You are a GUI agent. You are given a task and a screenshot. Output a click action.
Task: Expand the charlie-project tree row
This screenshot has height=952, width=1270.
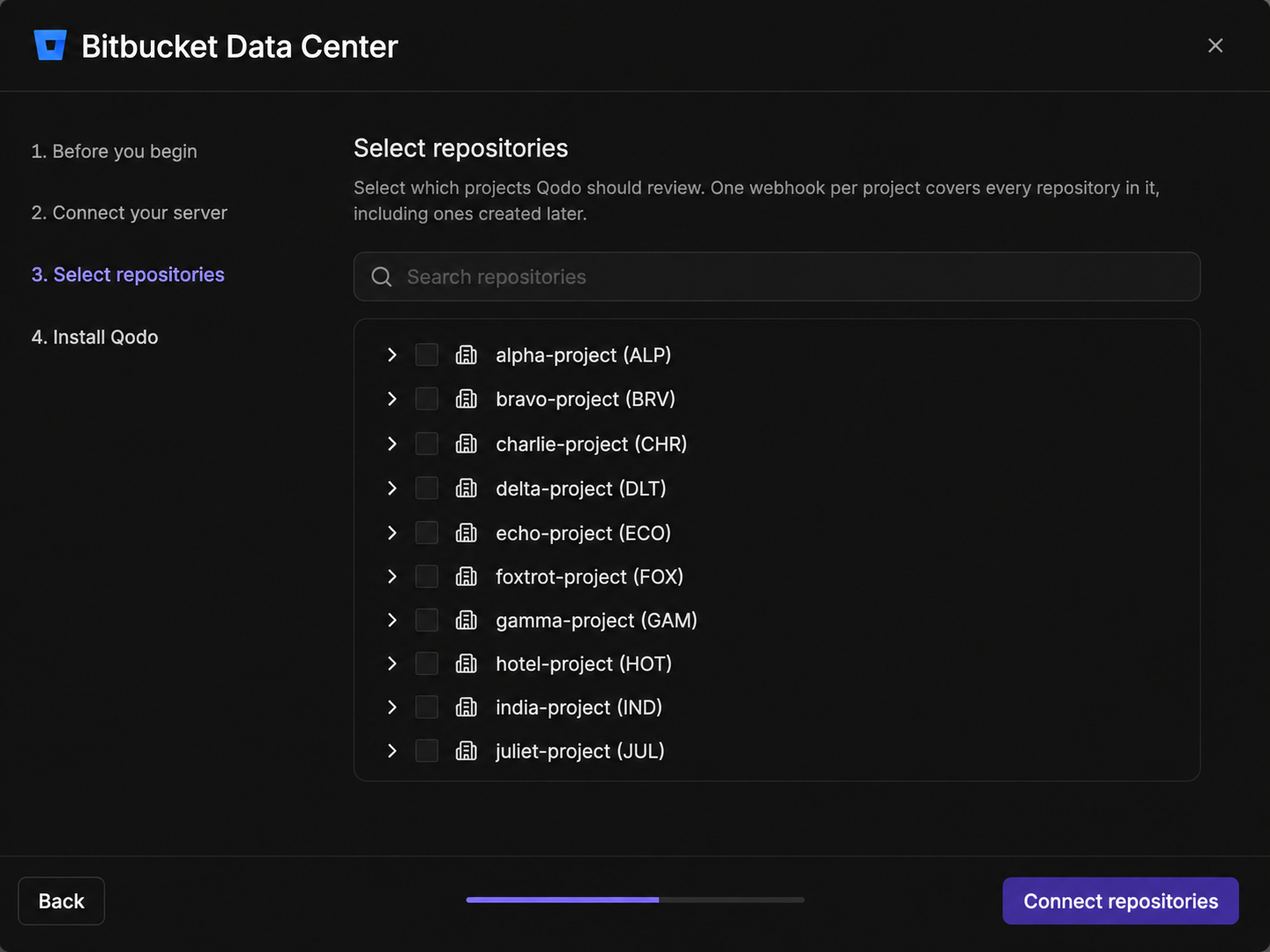click(392, 444)
